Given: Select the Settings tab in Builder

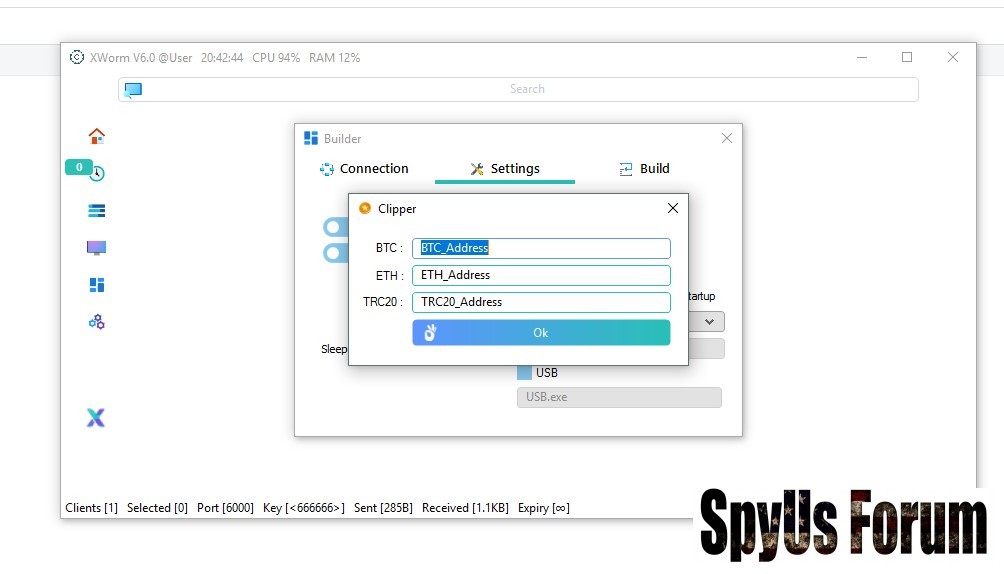Looking at the screenshot, I should [505, 169].
